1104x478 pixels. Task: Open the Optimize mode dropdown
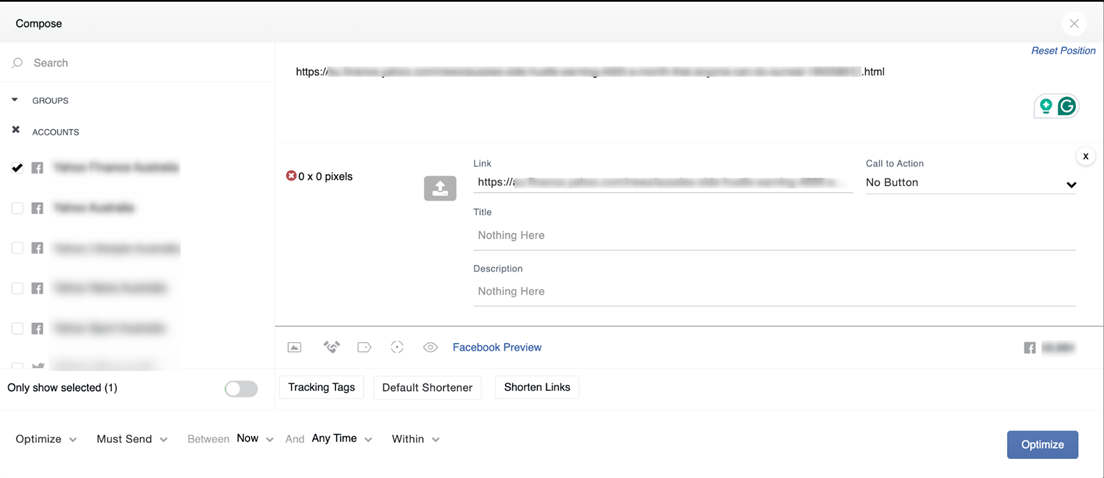pyautogui.click(x=46, y=439)
